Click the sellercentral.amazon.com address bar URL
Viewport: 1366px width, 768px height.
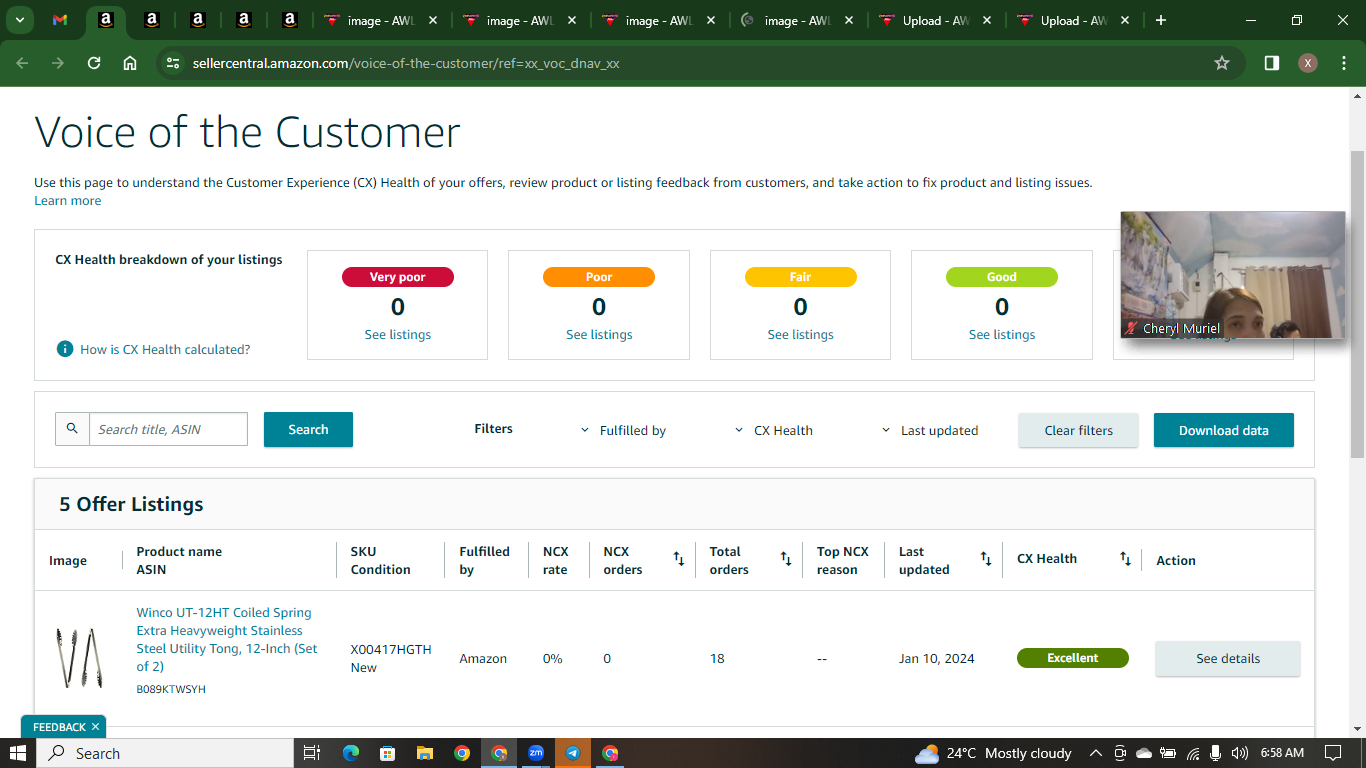coord(406,63)
